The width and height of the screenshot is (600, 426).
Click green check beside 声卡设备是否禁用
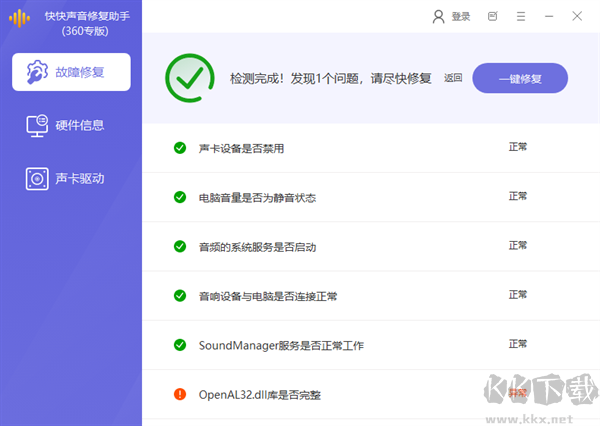pyautogui.click(x=180, y=148)
